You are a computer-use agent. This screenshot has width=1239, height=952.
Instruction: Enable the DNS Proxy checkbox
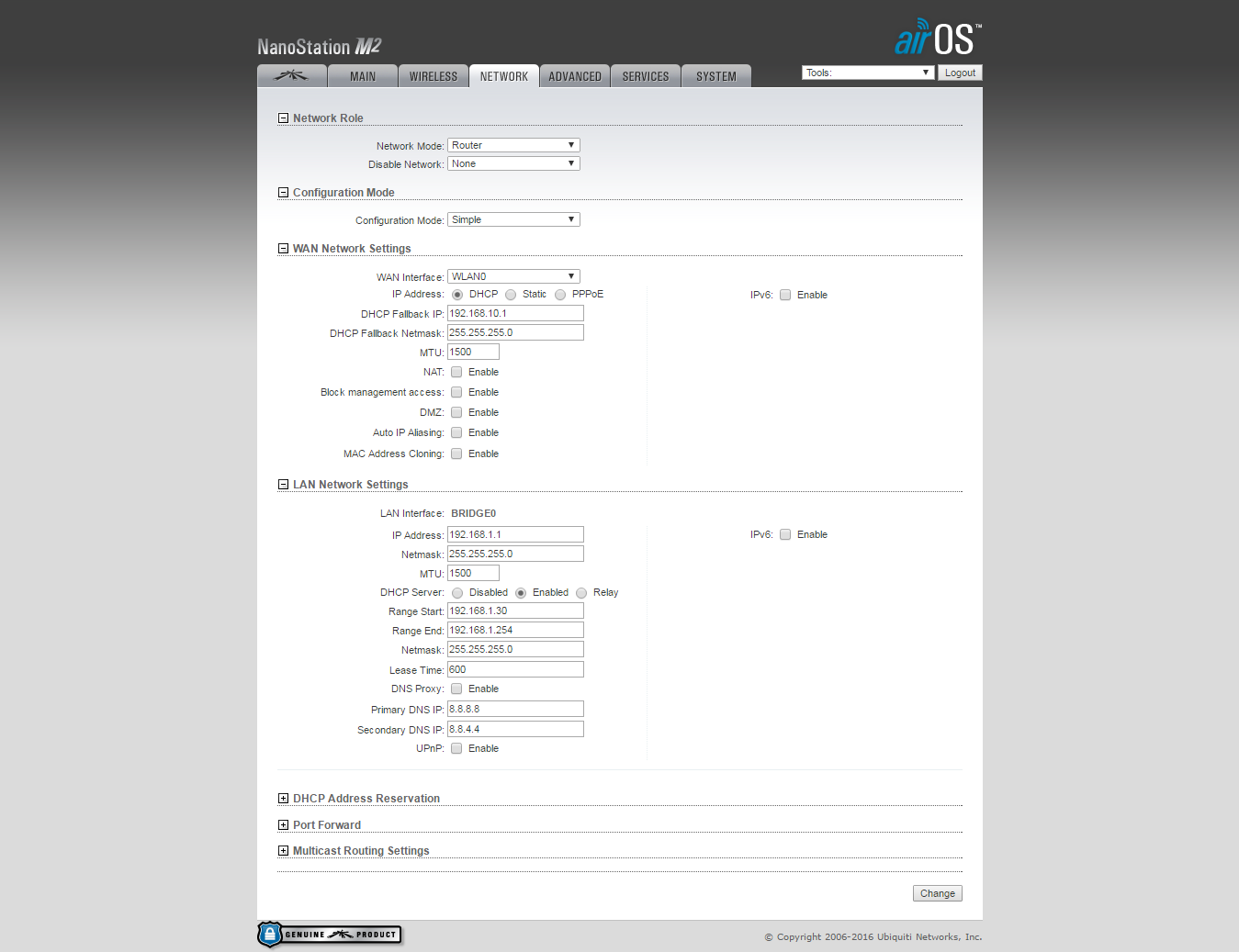[x=456, y=689]
